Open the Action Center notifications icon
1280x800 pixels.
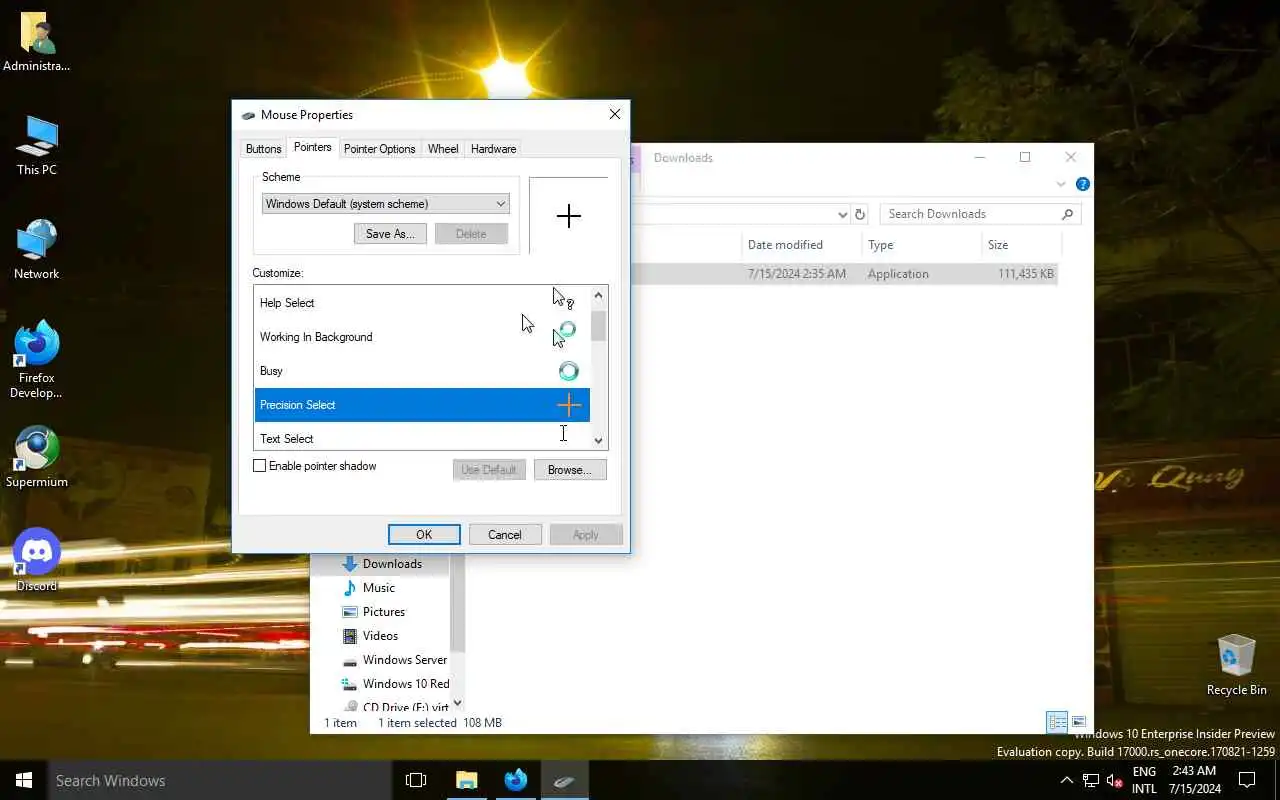pos(1247,780)
